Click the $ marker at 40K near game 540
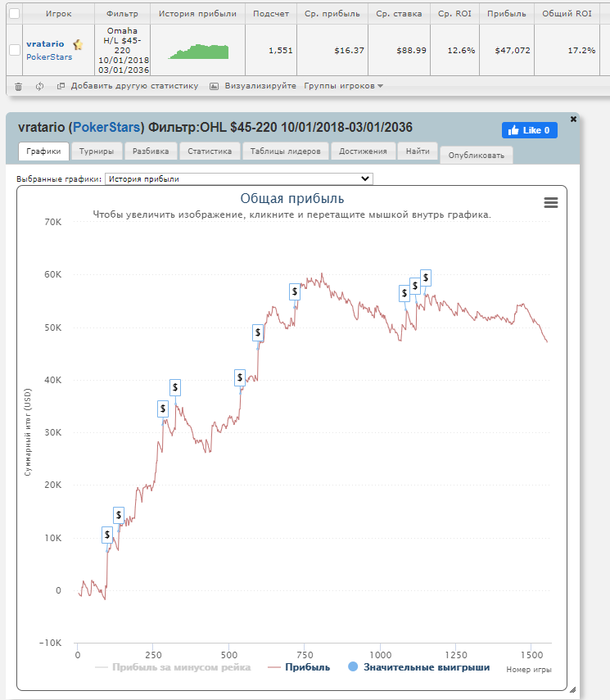This screenshot has height=700, width=610. (x=240, y=378)
